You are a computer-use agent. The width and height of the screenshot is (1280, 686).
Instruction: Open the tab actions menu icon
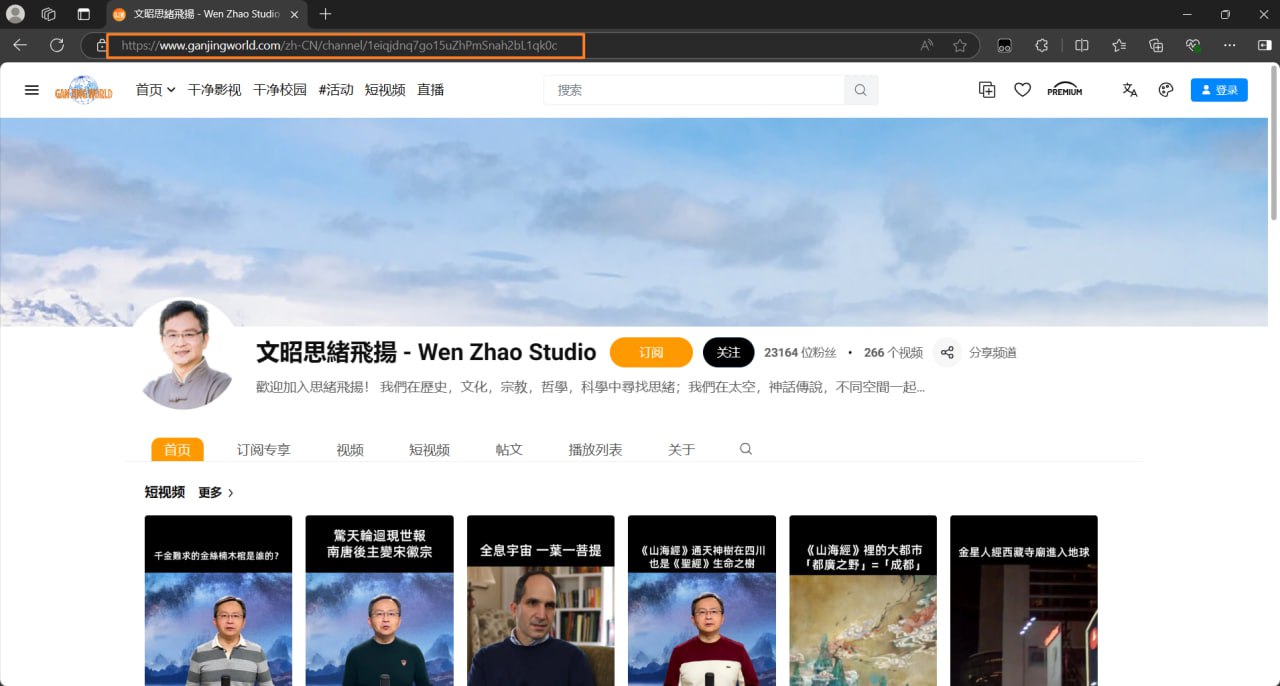tap(83, 14)
